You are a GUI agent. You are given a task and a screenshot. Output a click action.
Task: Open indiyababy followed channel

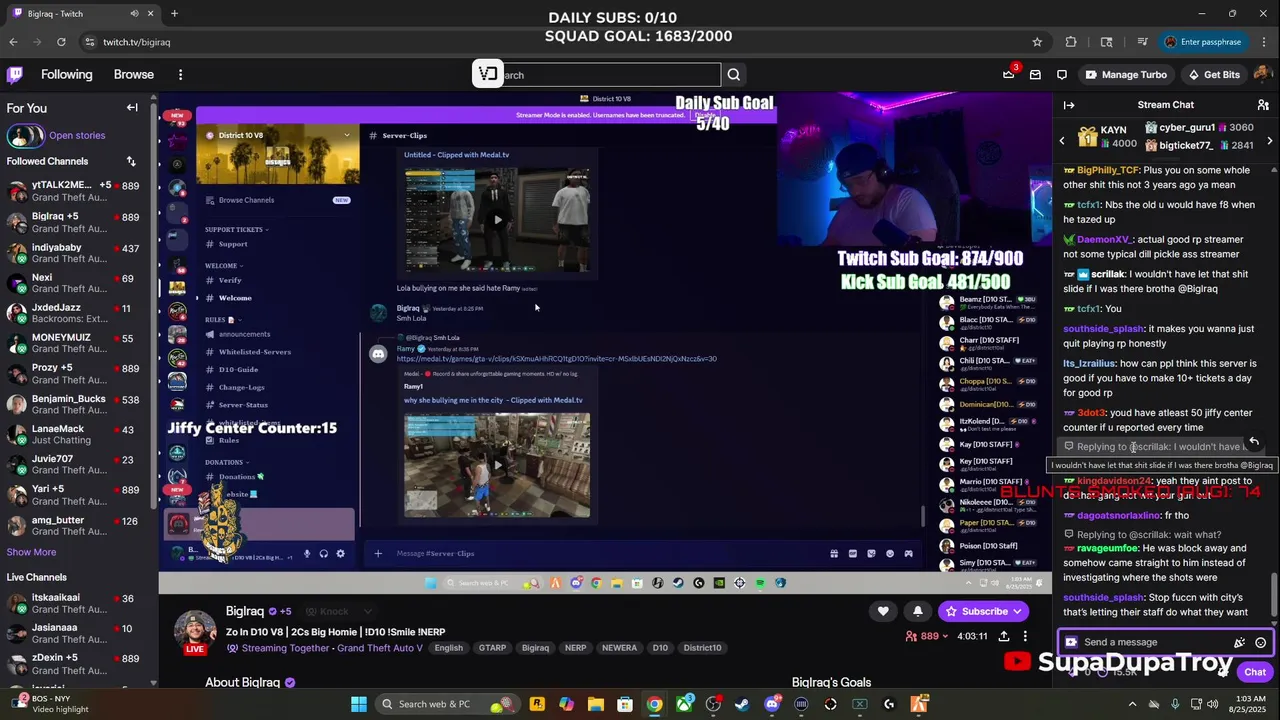78,253
